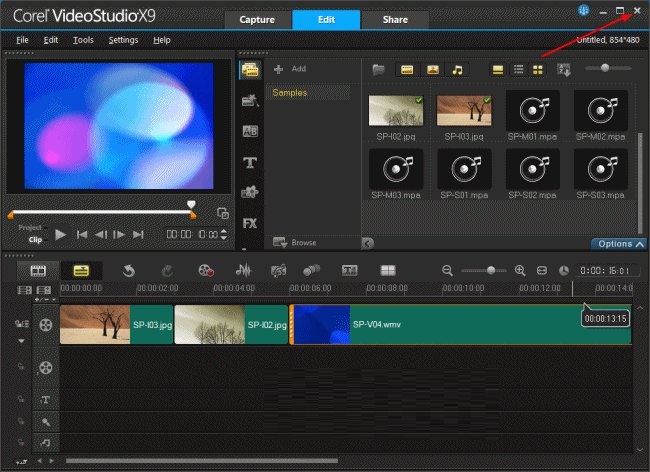Click the Undo arrow icon

pos(129,271)
